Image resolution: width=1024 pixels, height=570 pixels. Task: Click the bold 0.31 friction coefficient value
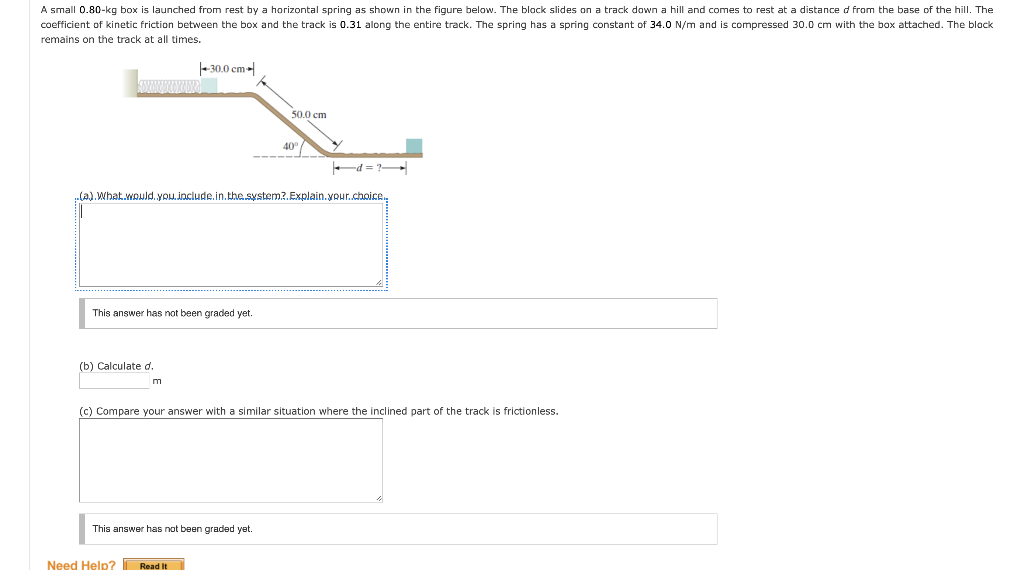(351, 25)
